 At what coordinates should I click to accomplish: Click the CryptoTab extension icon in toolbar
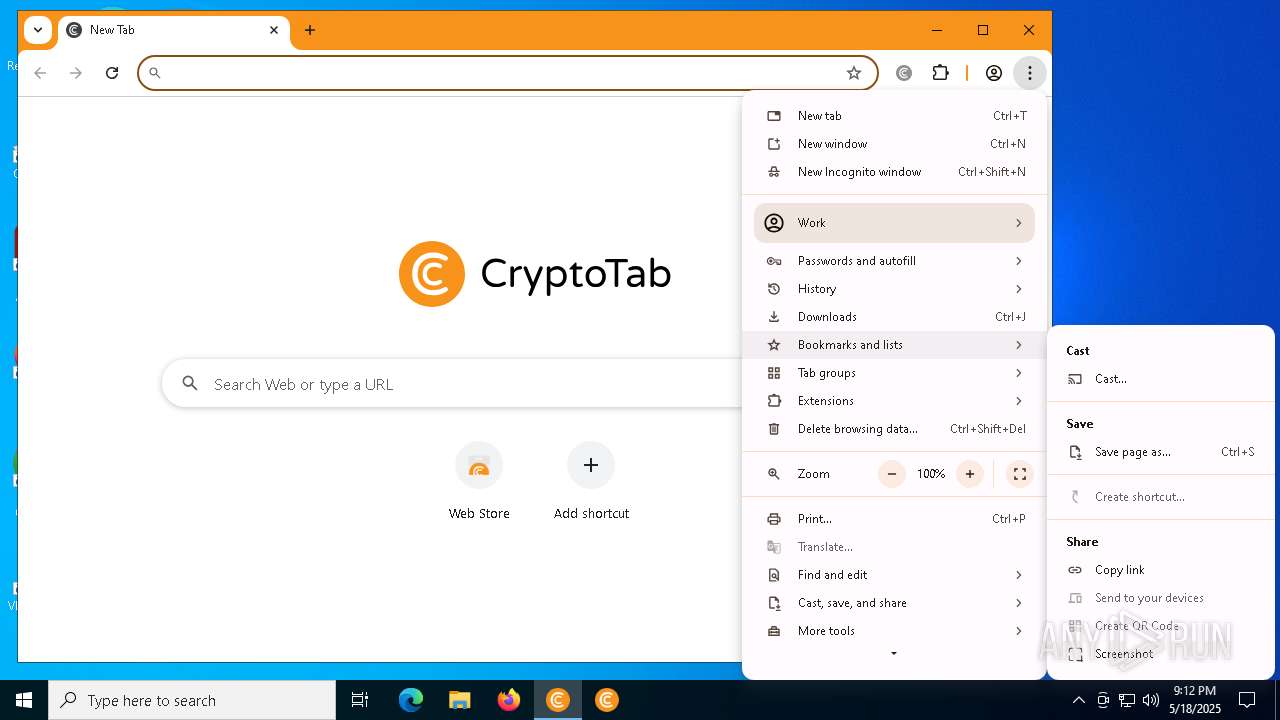click(904, 73)
